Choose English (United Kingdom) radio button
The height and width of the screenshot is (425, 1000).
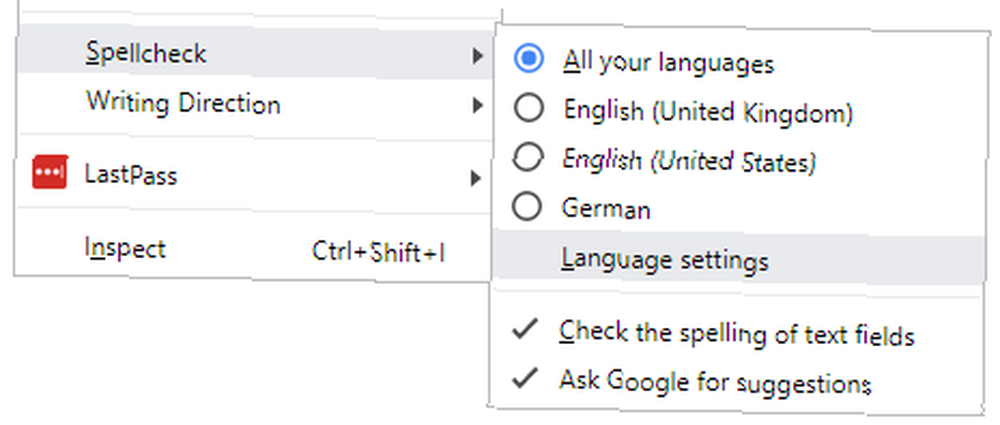coord(529,109)
